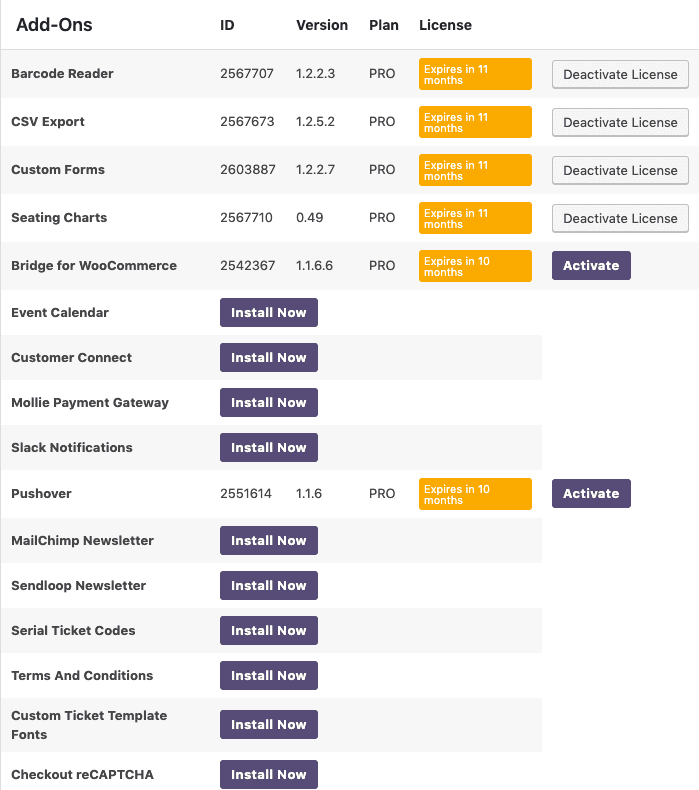Deactivate the Barcode Reader license
This screenshot has height=790, width=699.
coord(620,75)
